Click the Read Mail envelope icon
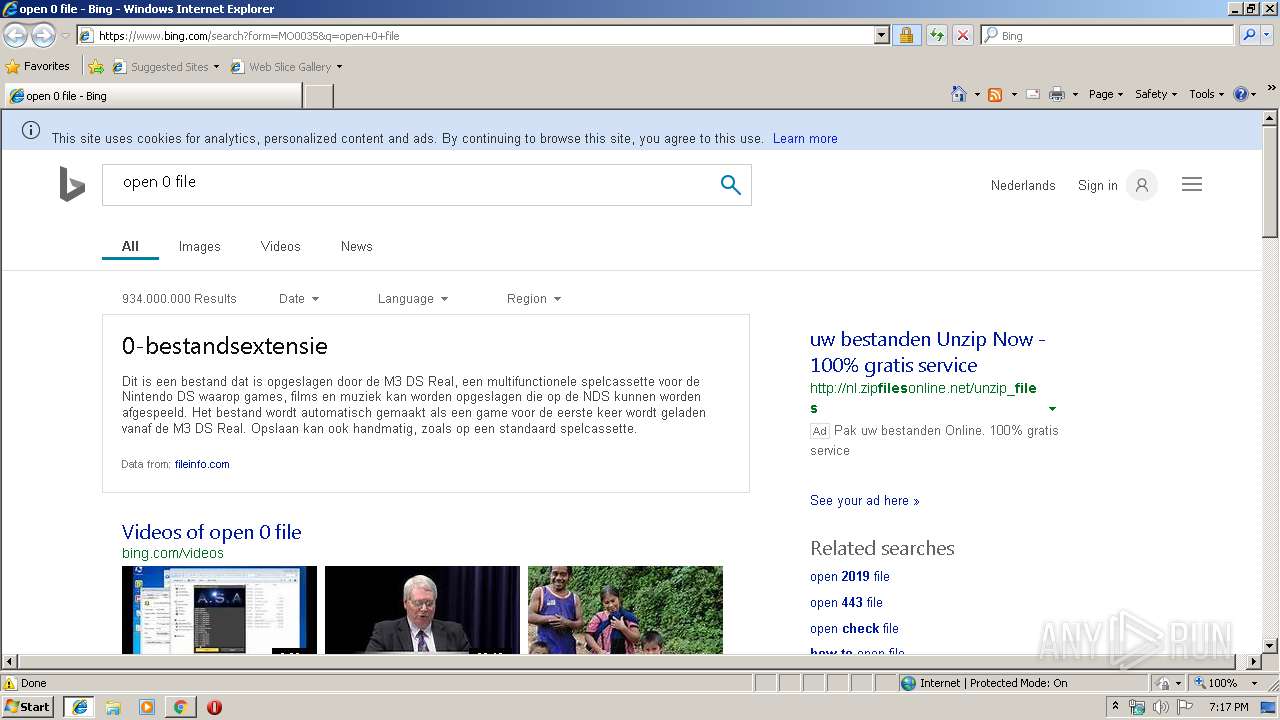The image size is (1280, 720). tap(1033, 94)
